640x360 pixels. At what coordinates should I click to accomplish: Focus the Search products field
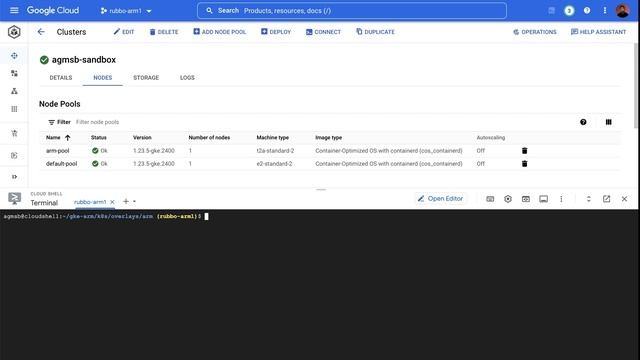[x=352, y=11]
